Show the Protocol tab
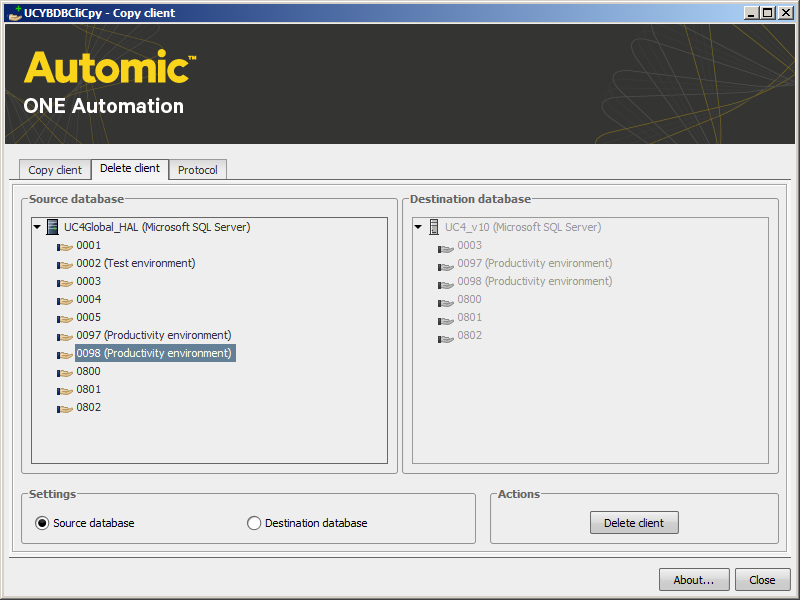Viewport: 800px width, 600px height. pyautogui.click(x=197, y=170)
